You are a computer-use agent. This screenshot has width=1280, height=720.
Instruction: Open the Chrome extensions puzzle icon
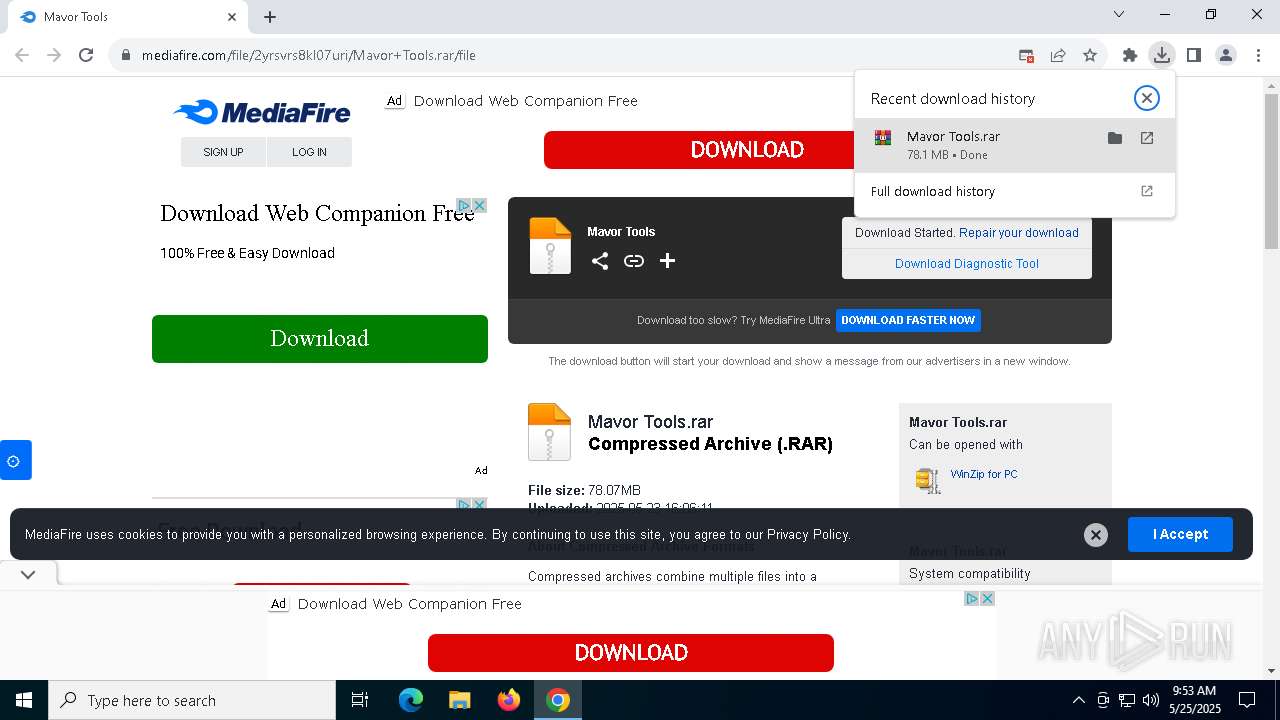coord(1130,55)
